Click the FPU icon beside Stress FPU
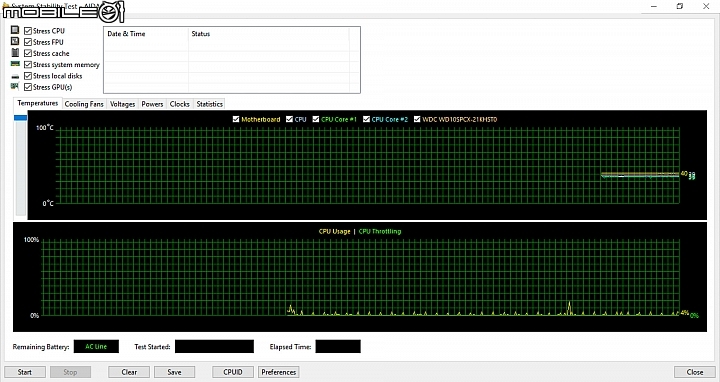The height and width of the screenshot is (382, 720). 15,41
